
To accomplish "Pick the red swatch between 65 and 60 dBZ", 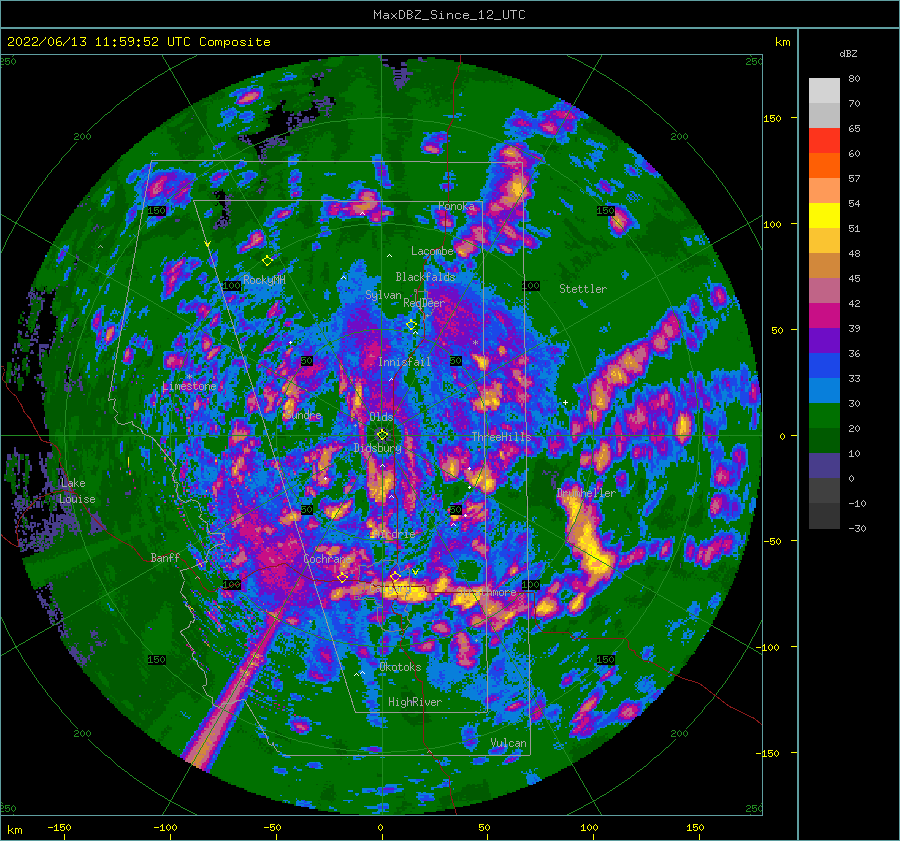I will (824, 141).
